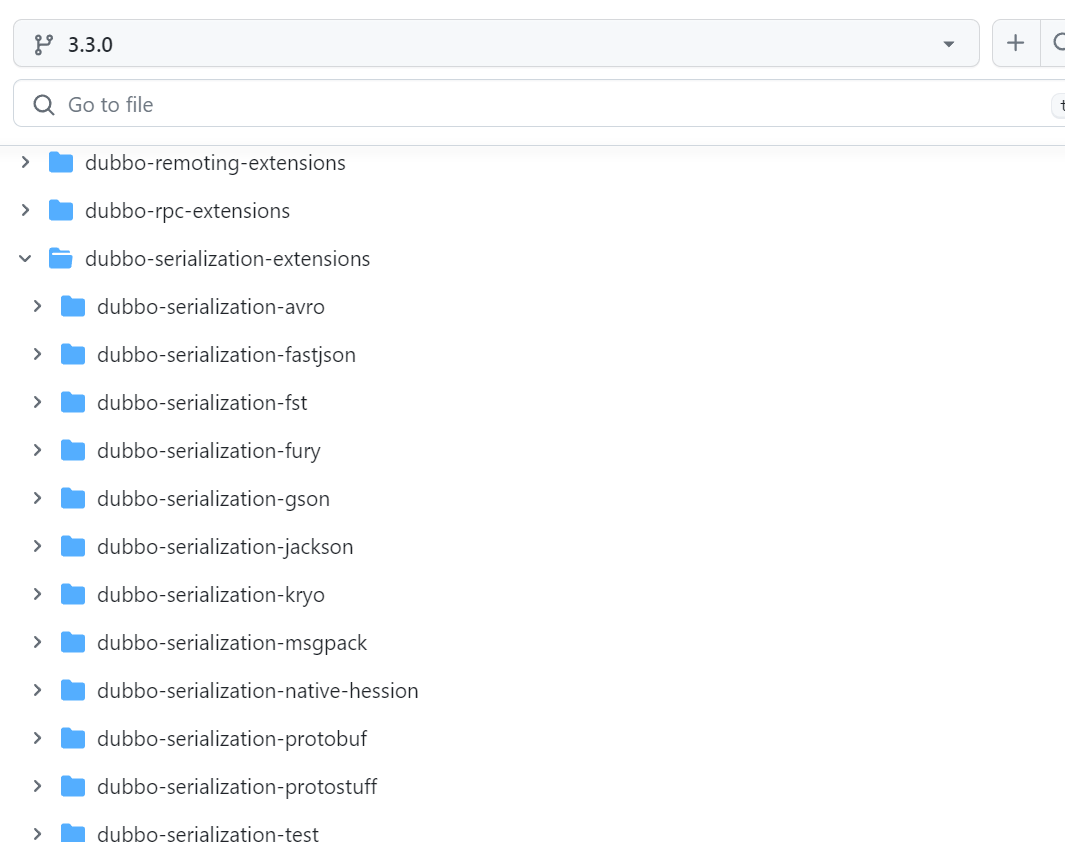Screen dimensions: 1065x842
Task: Expand the dubbo-serialization-native-hession chevron
Action: tap(38, 691)
